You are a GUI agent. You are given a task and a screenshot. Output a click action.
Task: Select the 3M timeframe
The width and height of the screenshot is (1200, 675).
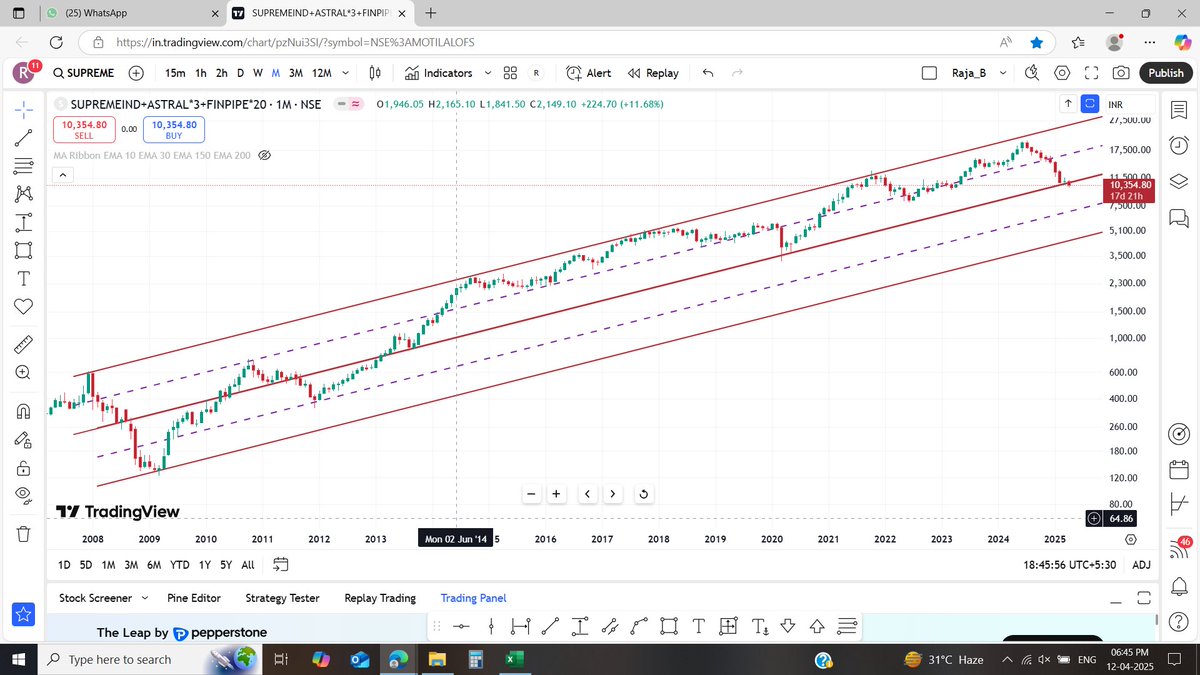point(296,73)
